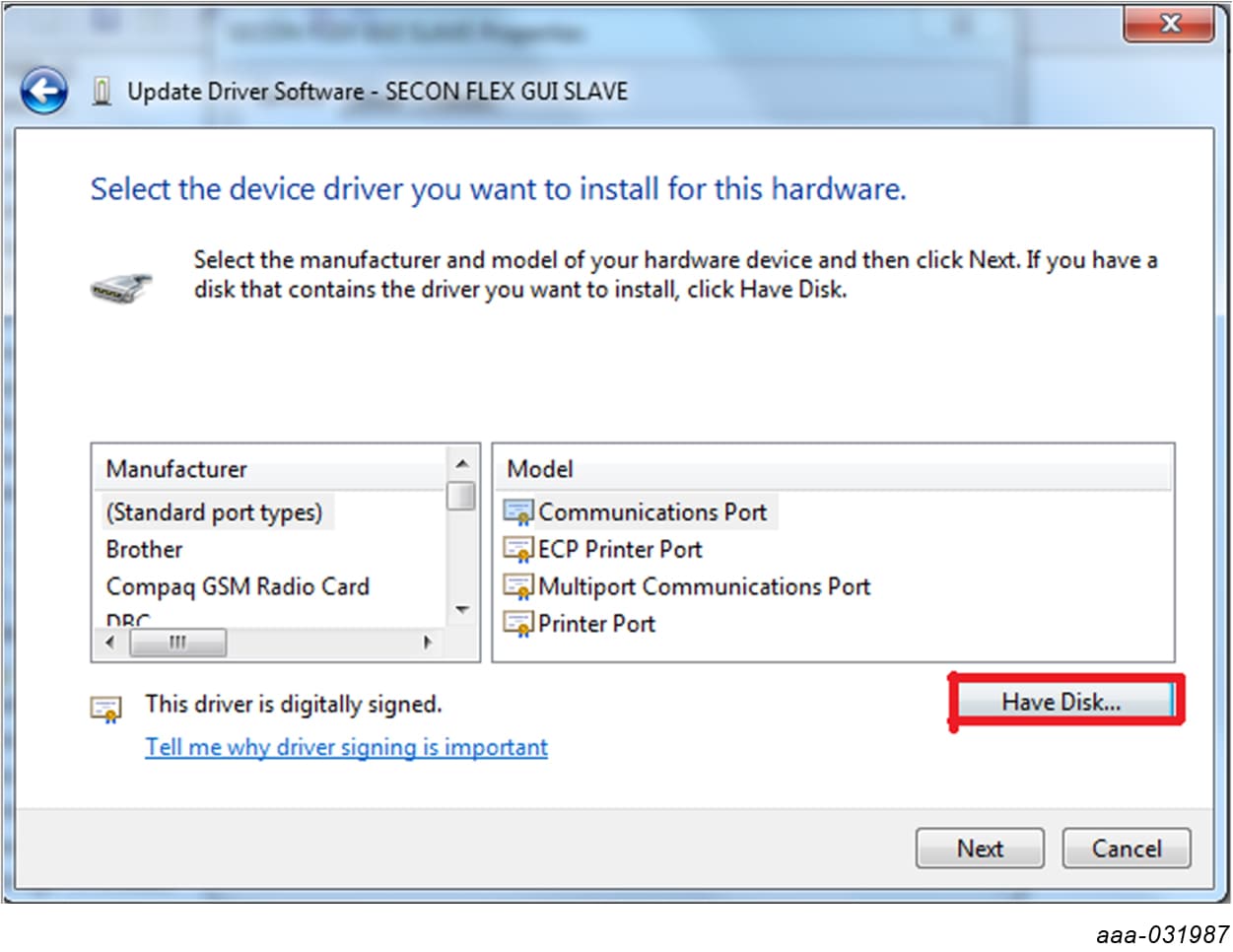Image resolution: width=1233 pixels, height=952 pixels.
Task: Close the Update Driver Software window
Action: click(1169, 23)
